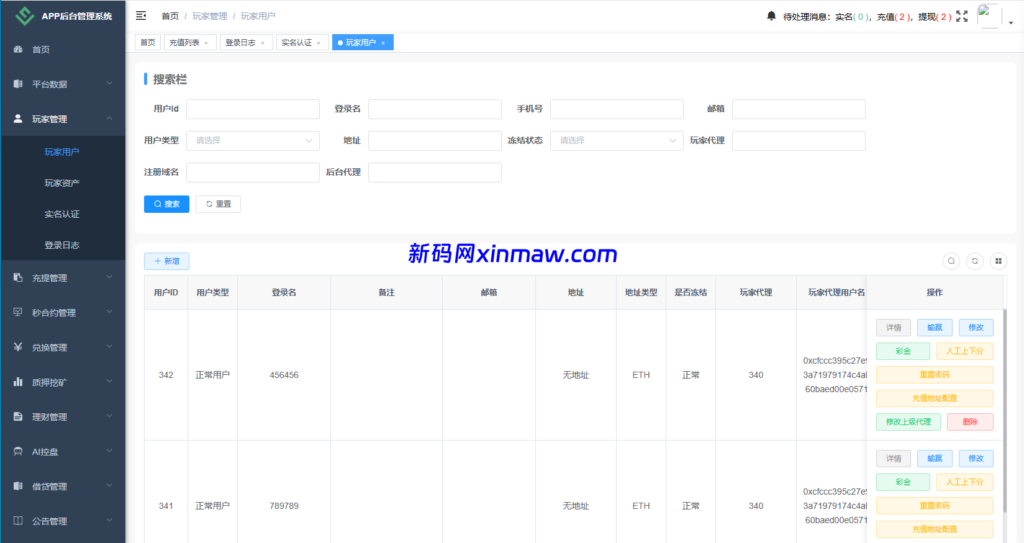
Task: Click the blue 搜索 button
Action: pos(167,204)
